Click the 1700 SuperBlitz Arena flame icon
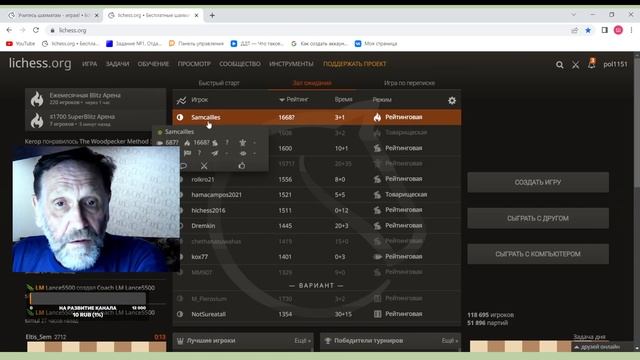The width and height of the screenshot is (640, 360). pos(37,120)
